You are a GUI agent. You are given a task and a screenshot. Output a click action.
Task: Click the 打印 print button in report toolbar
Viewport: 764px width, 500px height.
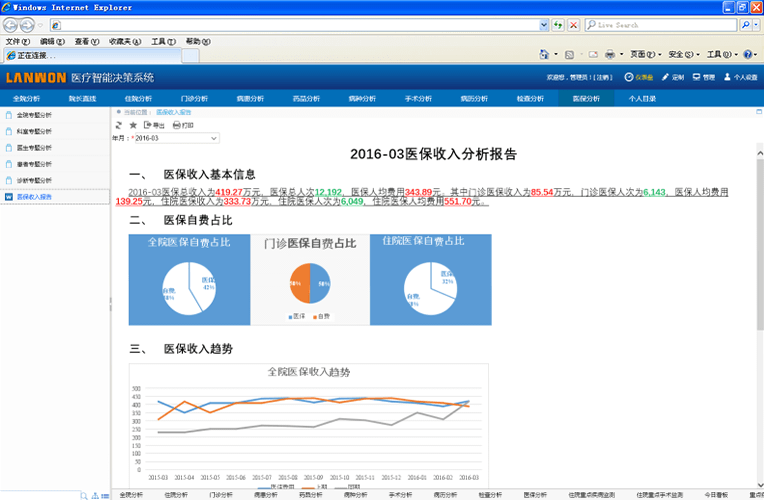pos(183,125)
